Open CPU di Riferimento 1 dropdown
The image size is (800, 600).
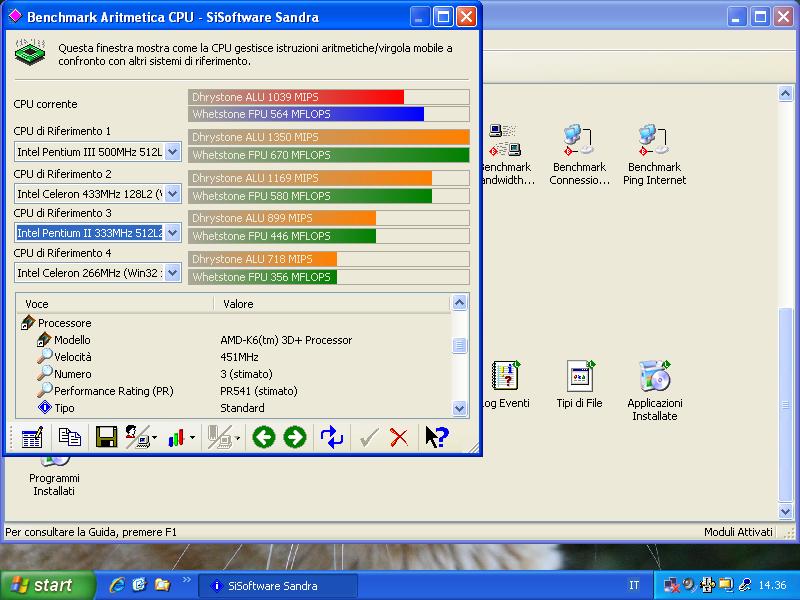pyautogui.click(x=172, y=152)
